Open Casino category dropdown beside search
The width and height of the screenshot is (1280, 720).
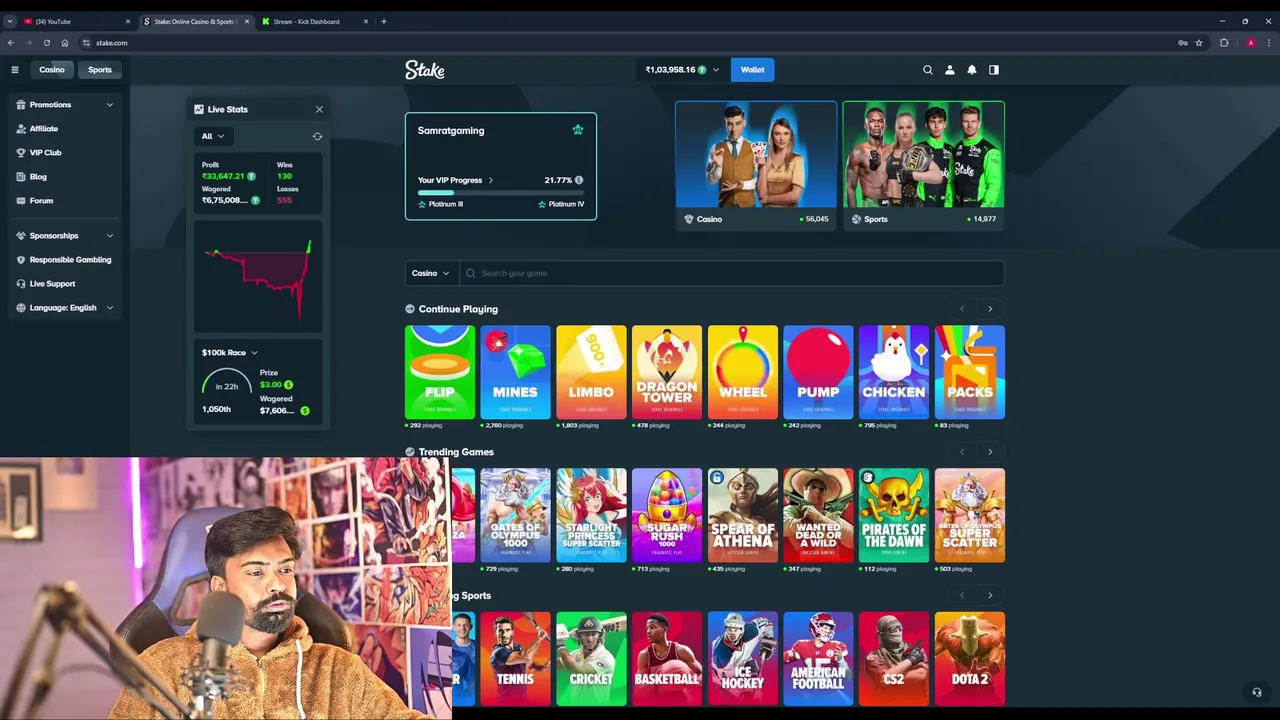[x=430, y=273]
